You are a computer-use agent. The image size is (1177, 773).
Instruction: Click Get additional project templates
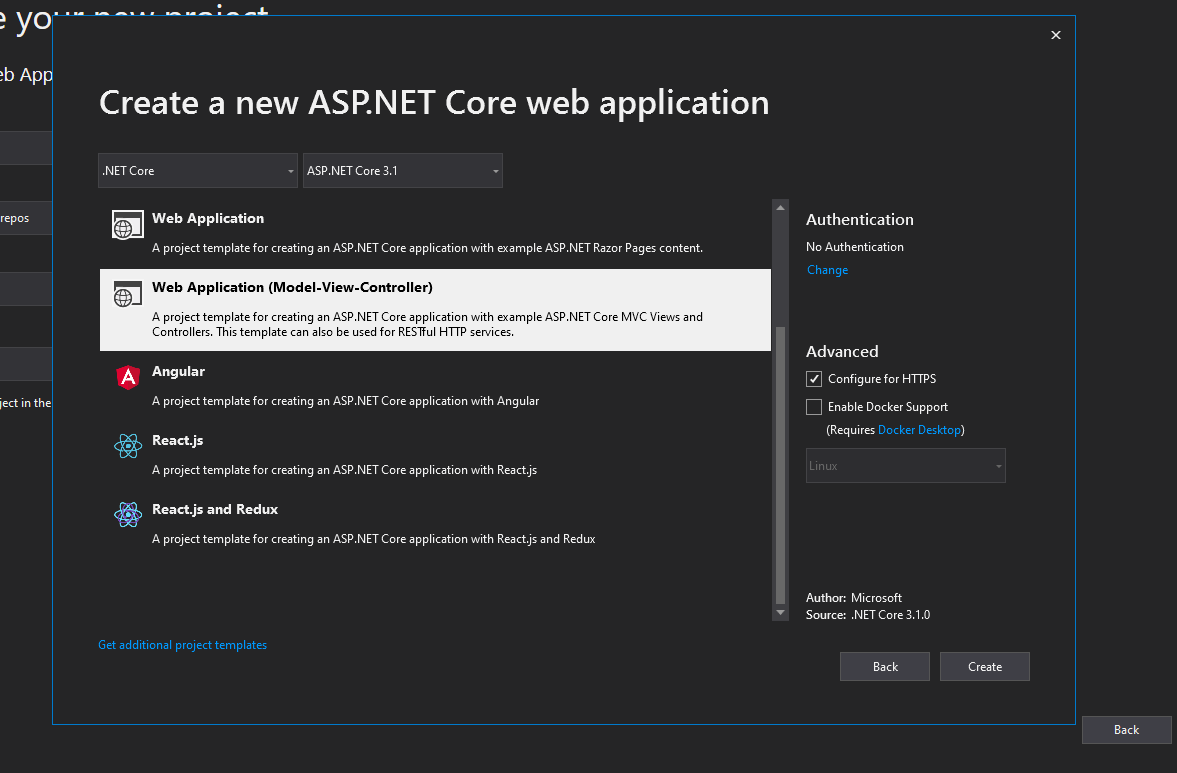point(182,644)
